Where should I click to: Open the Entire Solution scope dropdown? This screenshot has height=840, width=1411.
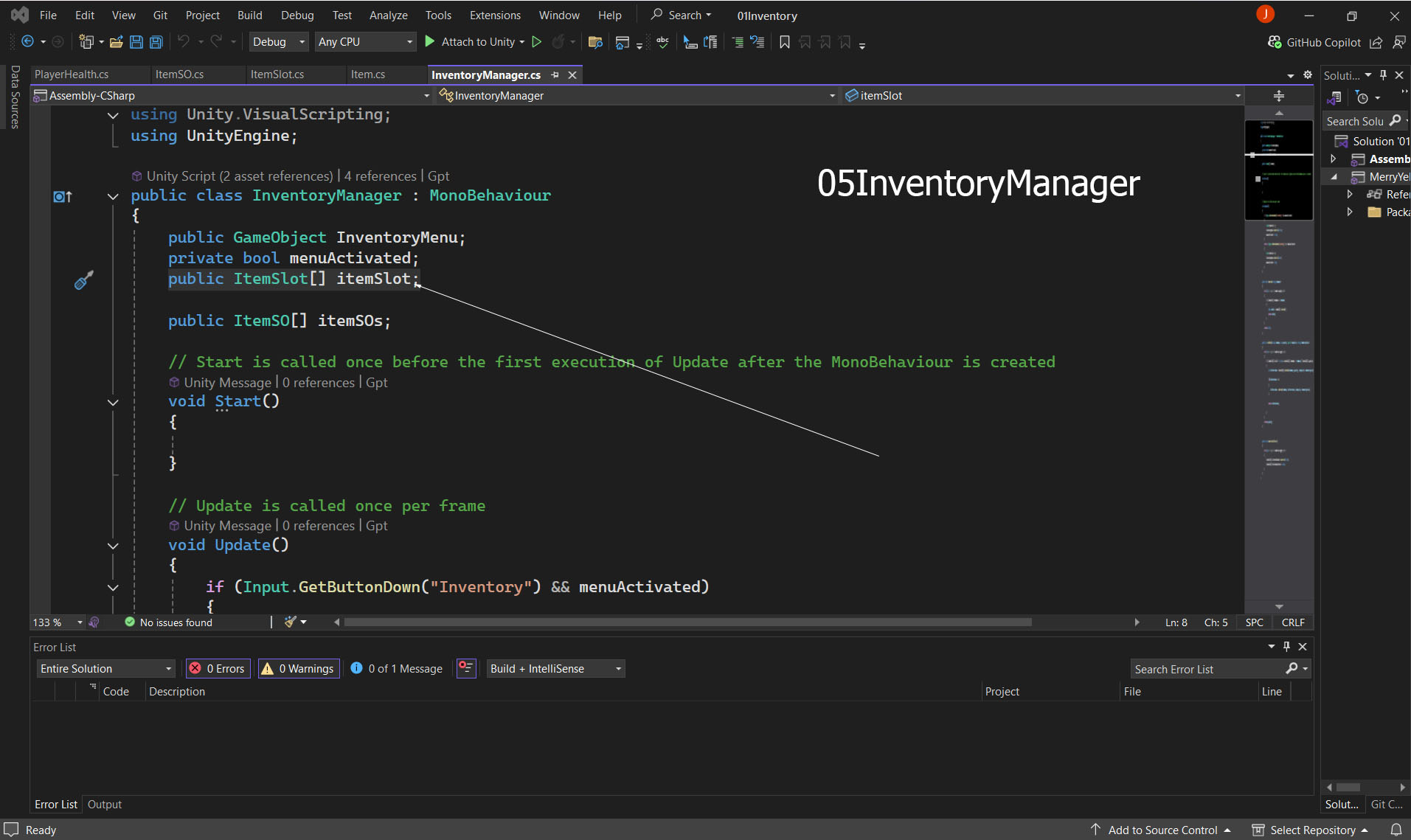point(105,668)
